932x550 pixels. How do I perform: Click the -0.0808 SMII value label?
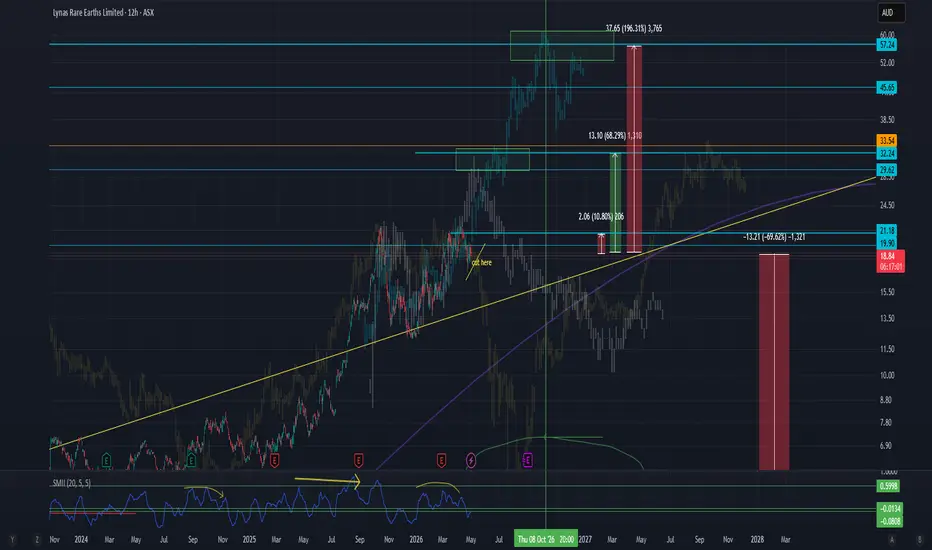[x=890, y=521]
